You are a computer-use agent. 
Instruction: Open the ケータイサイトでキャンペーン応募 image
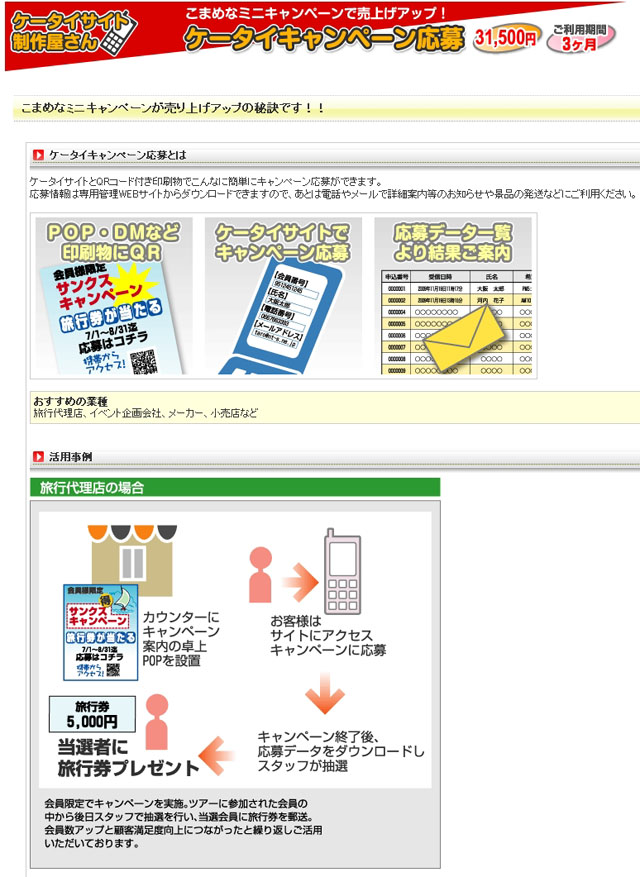click(283, 296)
